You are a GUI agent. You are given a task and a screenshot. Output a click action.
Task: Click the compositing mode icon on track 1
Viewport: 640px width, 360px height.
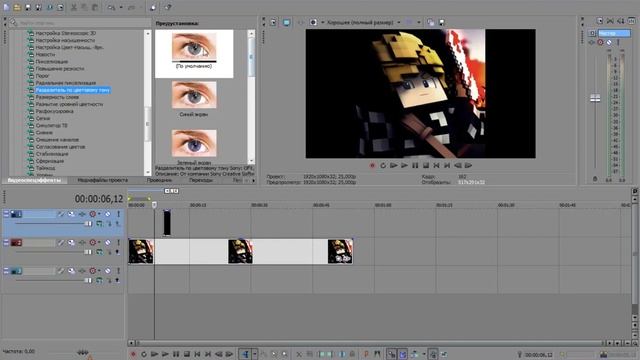tap(100, 223)
